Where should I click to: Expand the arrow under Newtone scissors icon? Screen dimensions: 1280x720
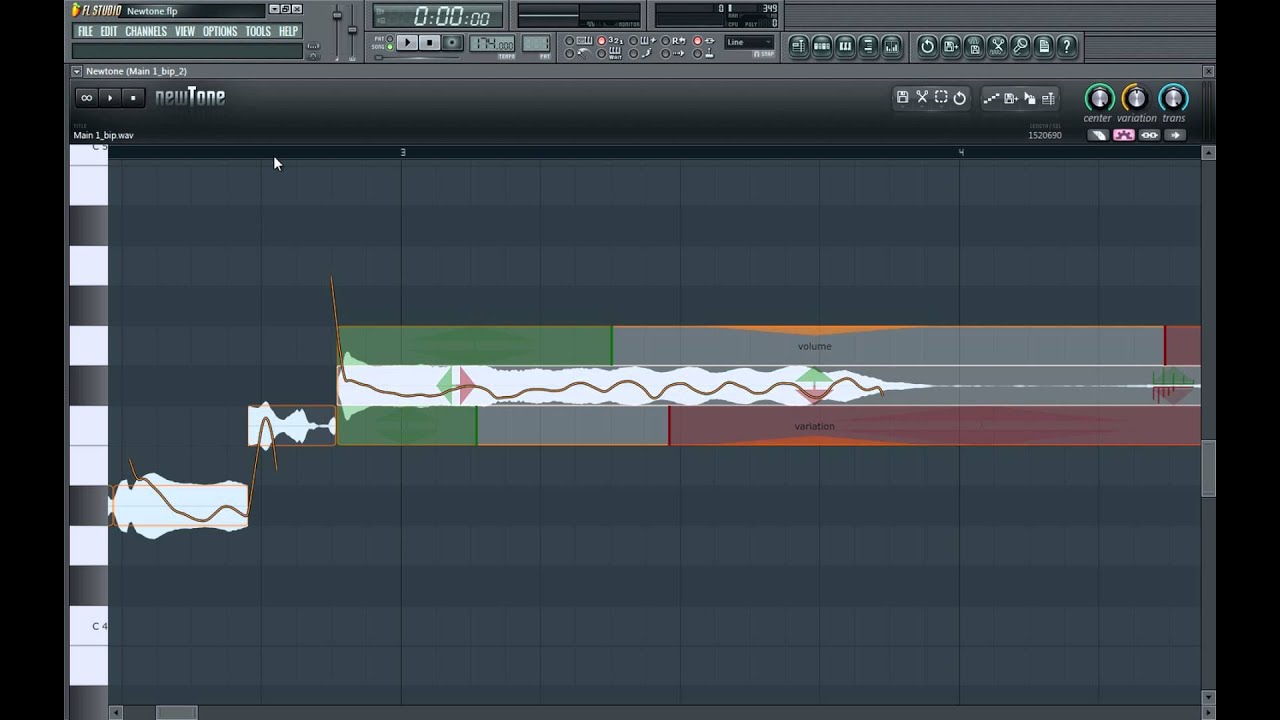pyautogui.click(x=922, y=107)
